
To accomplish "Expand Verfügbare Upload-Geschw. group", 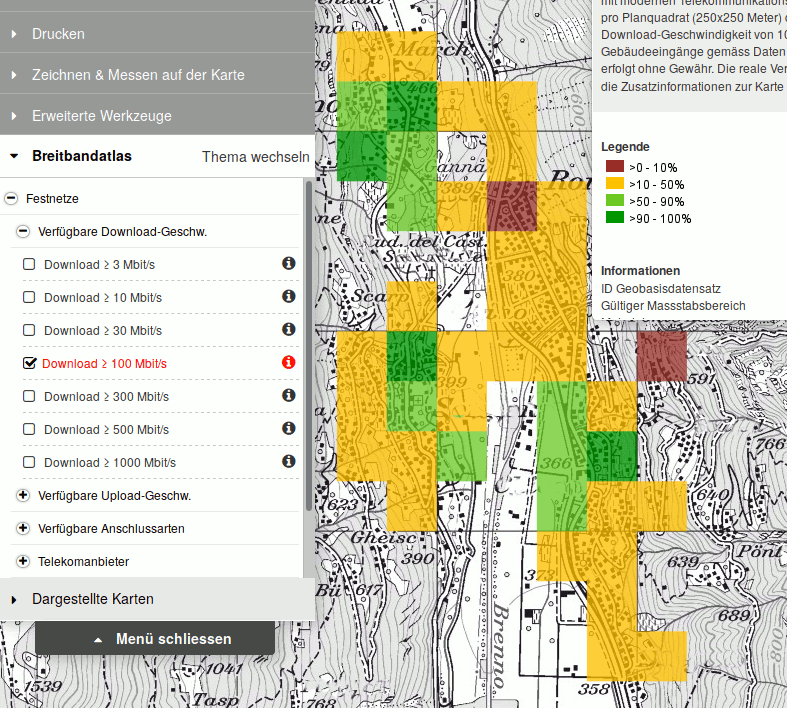I will click(x=24, y=495).
